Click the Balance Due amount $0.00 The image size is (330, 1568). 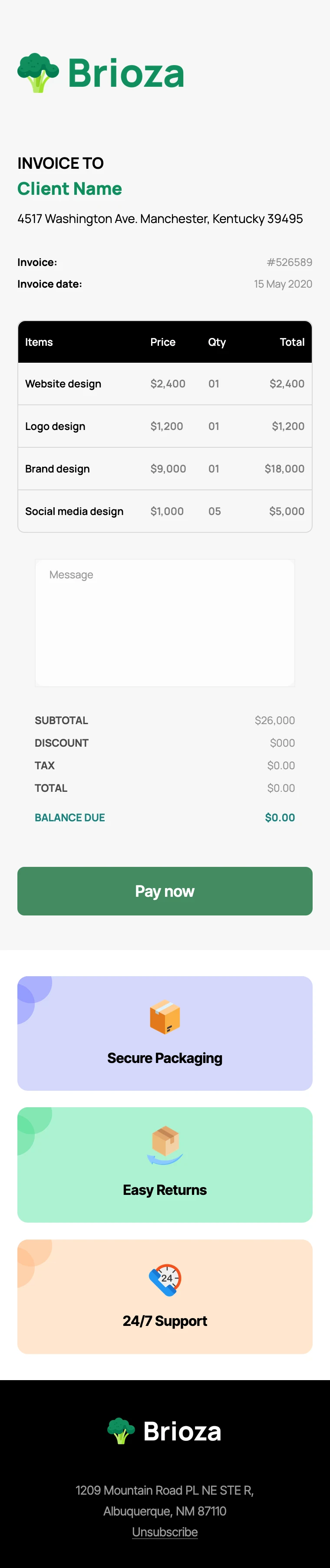(280, 817)
